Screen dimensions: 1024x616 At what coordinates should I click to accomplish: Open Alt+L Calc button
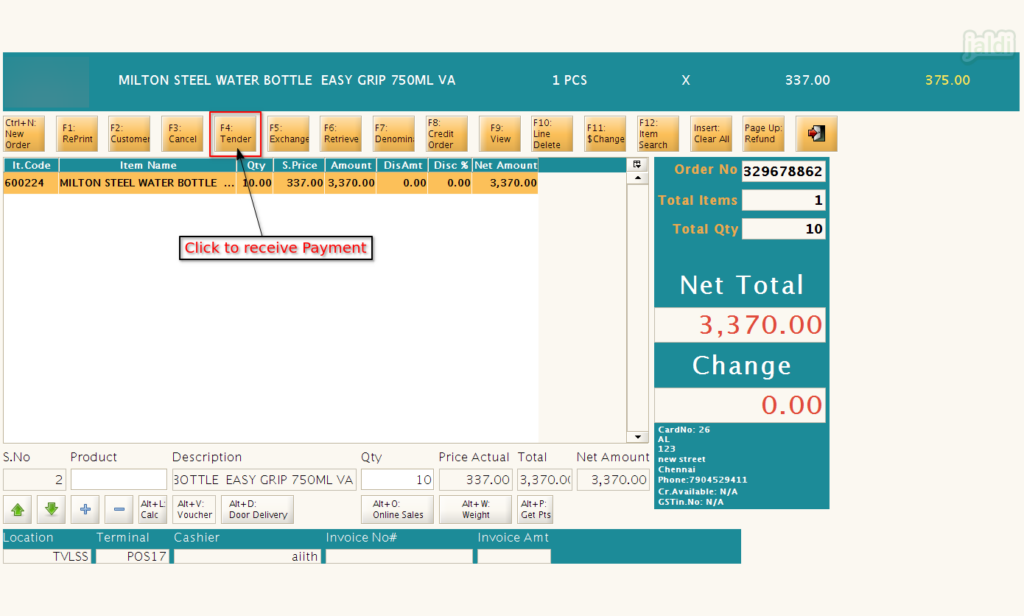[x=152, y=510]
